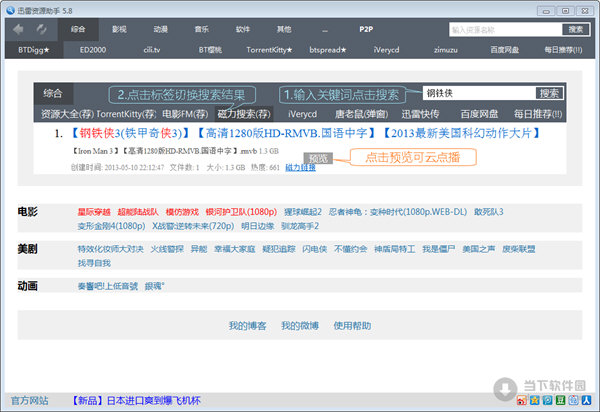Image resolution: width=600 pixels, height=412 pixels.
Task: Select ED2000 source tab
Action: click(x=93, y=50)
